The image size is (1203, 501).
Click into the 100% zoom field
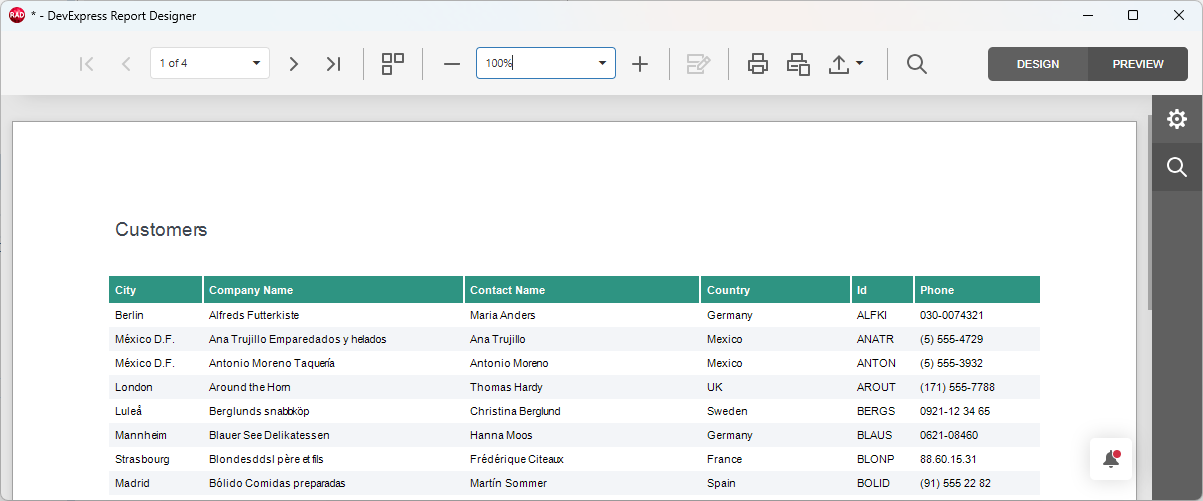pyautogui.click(x=530, y=64)
